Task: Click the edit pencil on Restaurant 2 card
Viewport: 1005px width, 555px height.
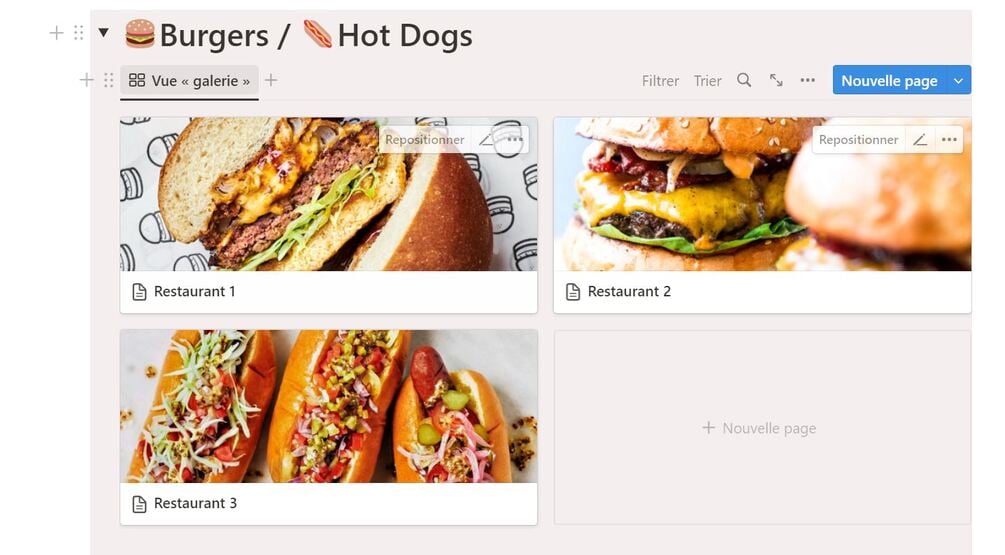Action: pyautogui.click(x=920, y=140)
